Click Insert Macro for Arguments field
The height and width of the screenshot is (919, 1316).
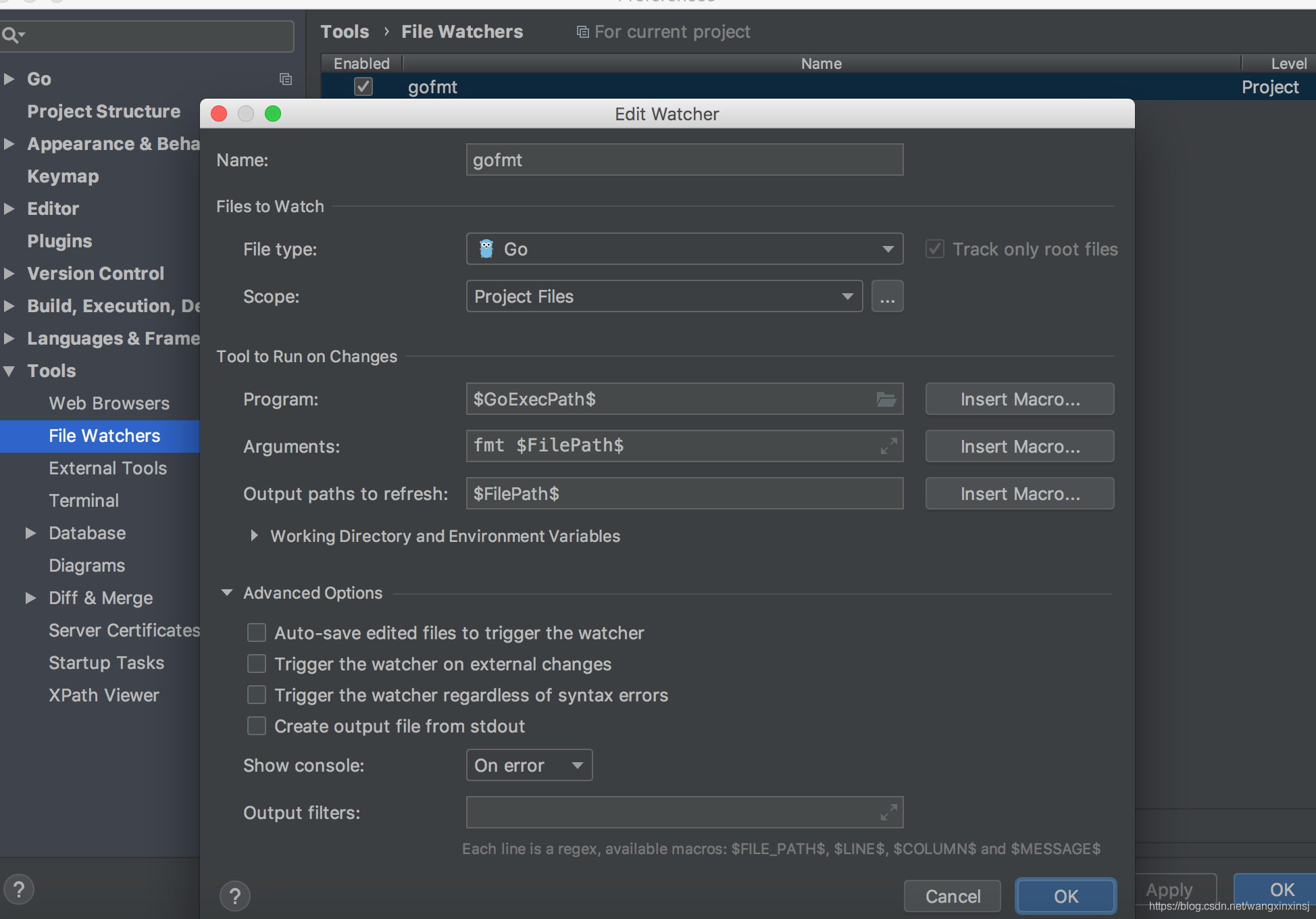(x=1018, y=446)
